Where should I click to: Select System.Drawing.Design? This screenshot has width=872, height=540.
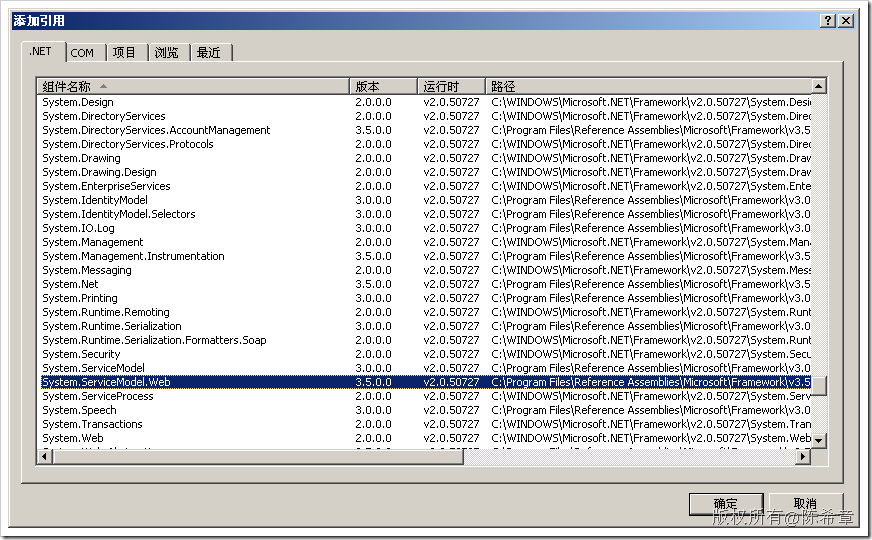pos(426,172)
